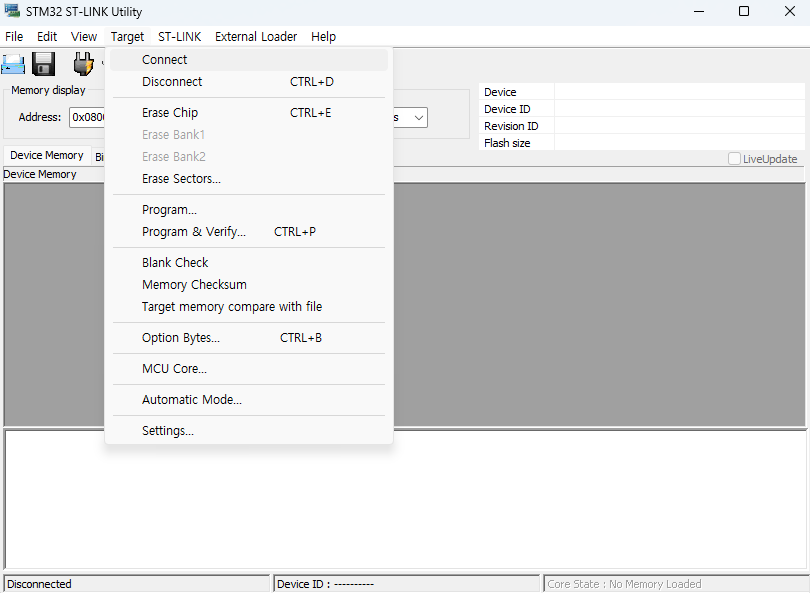Minimize the ST-LINK Utility window
Screen dimensions: 810x593
(x=699, y=11)
